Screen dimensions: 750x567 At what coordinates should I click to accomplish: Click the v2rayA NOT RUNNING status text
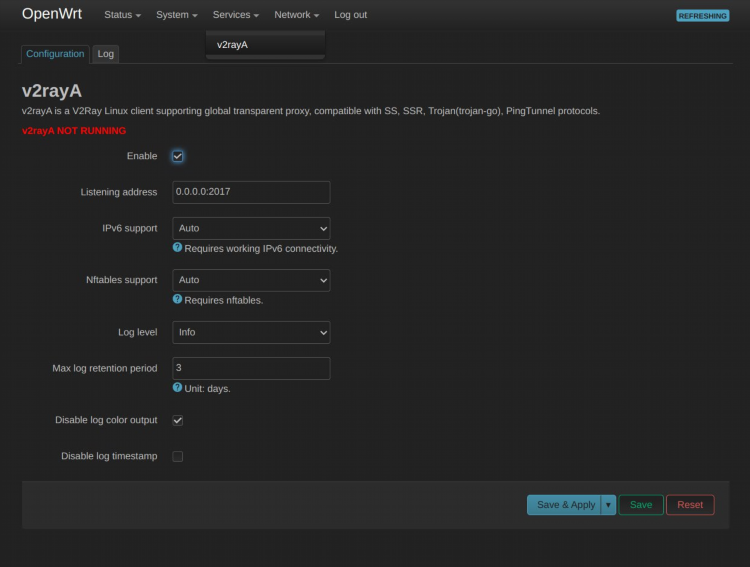pos(74,131)
